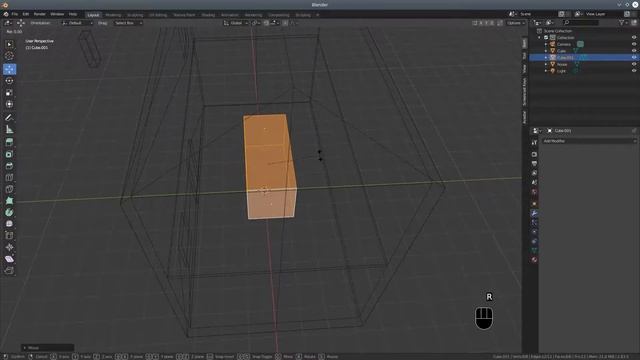Open the Blender logo menu

6,14
